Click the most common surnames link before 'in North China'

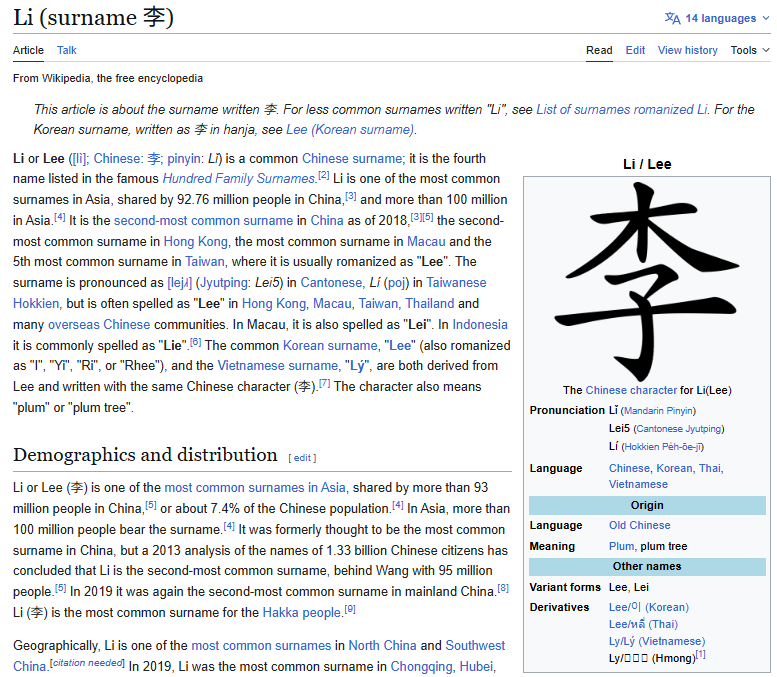(x=261, y=646)
